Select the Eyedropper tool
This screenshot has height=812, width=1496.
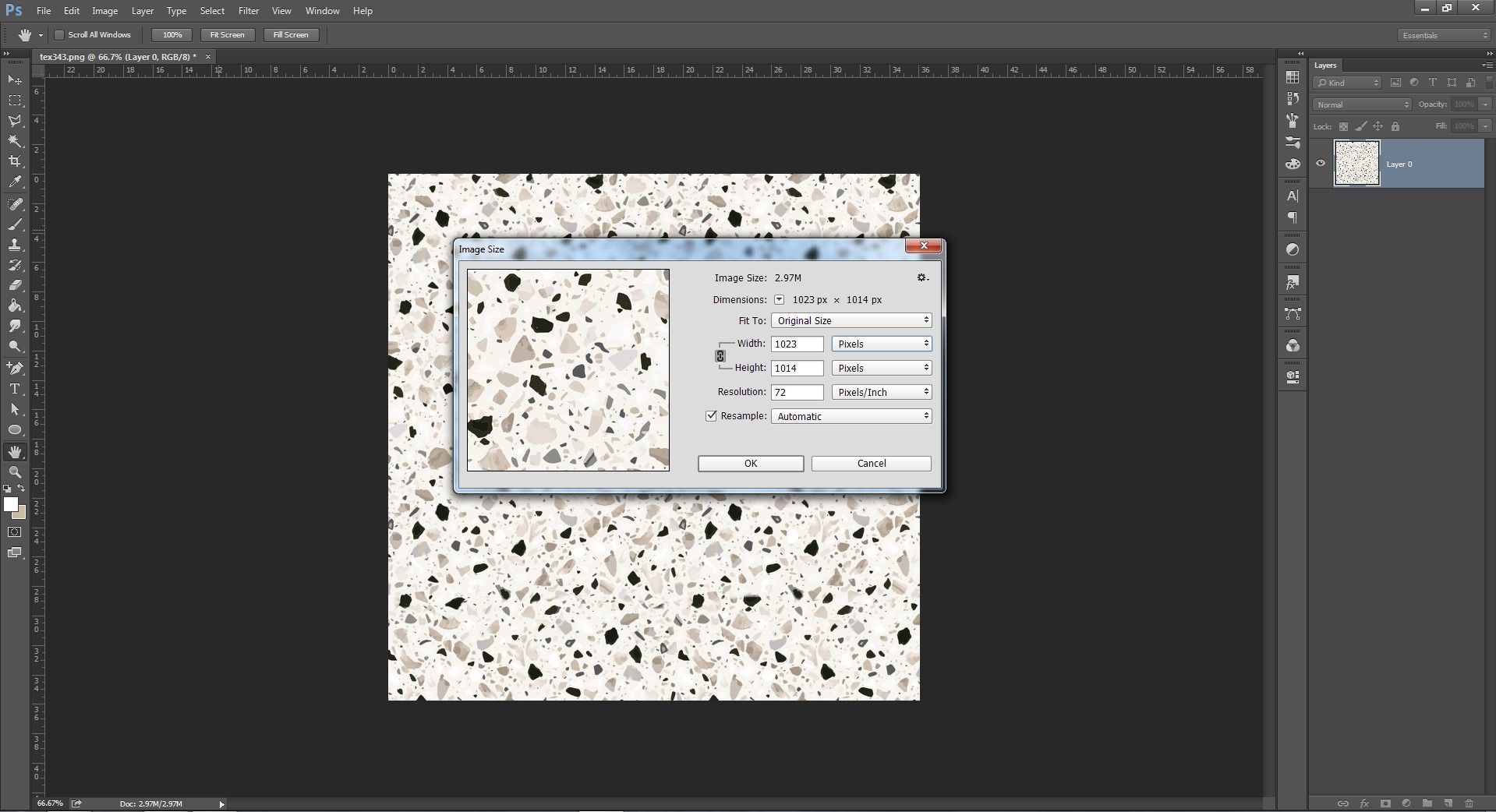15,182
